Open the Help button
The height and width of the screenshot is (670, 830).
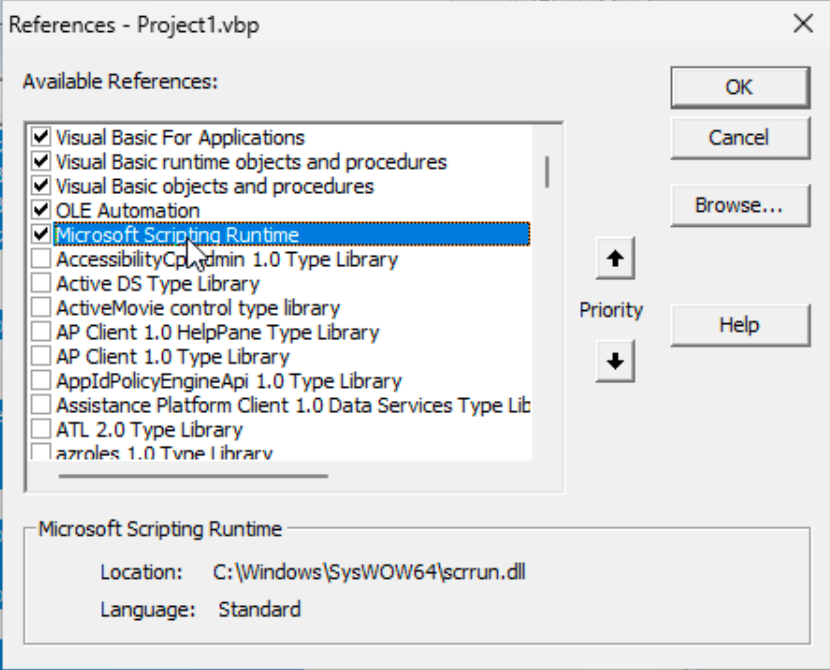(738, 325)
